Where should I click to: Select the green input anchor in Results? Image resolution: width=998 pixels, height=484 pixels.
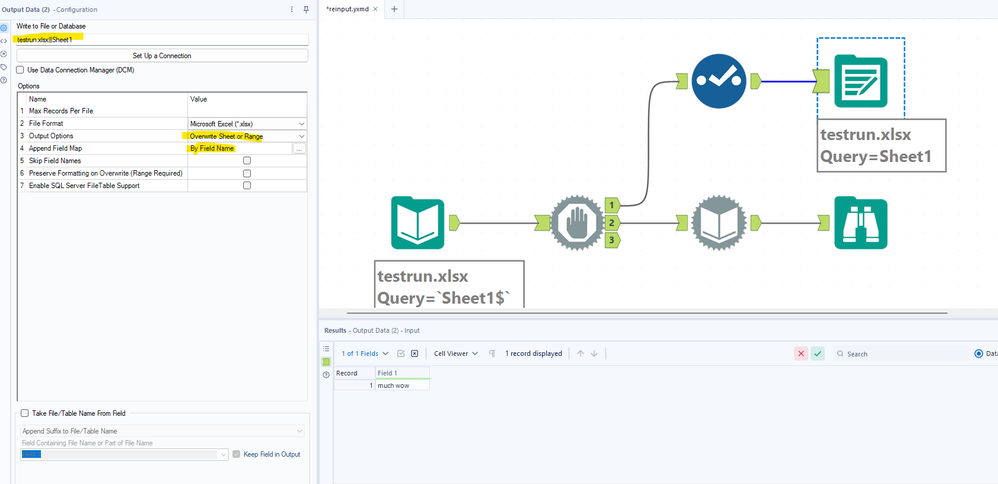click(327, 362)
